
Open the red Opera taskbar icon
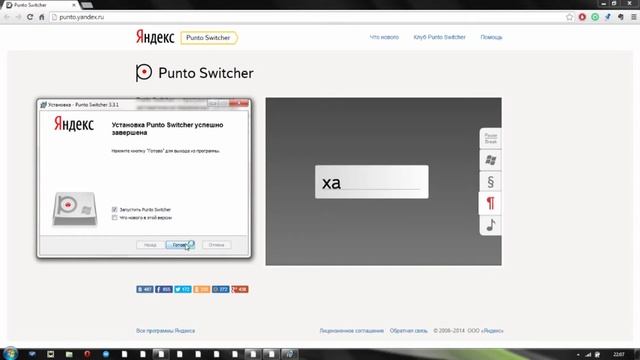[87, 354]
